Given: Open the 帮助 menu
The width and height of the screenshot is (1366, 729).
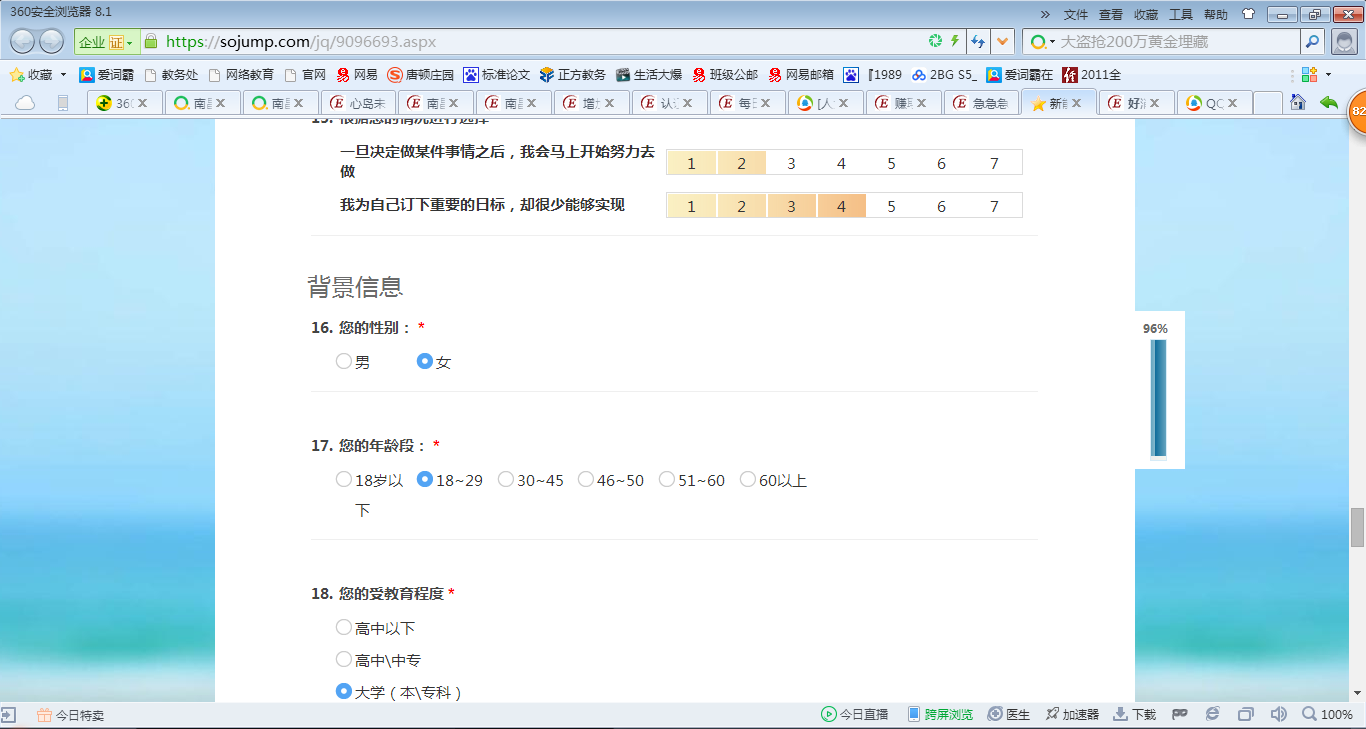Looking at the screenshot, I should (x=1216, y=15).
